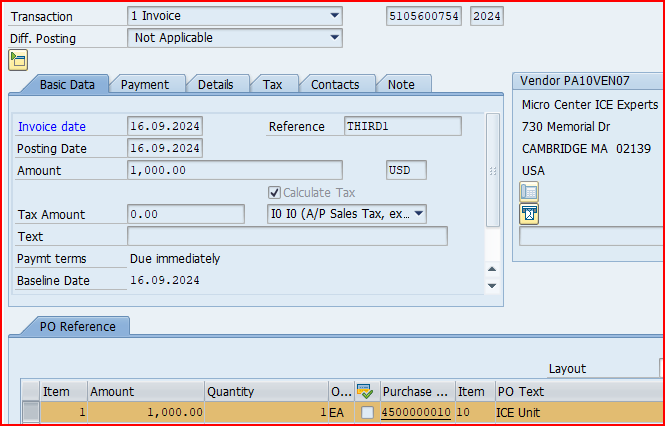
Task: Open vendor master data display icon
Action: [530, 191]
